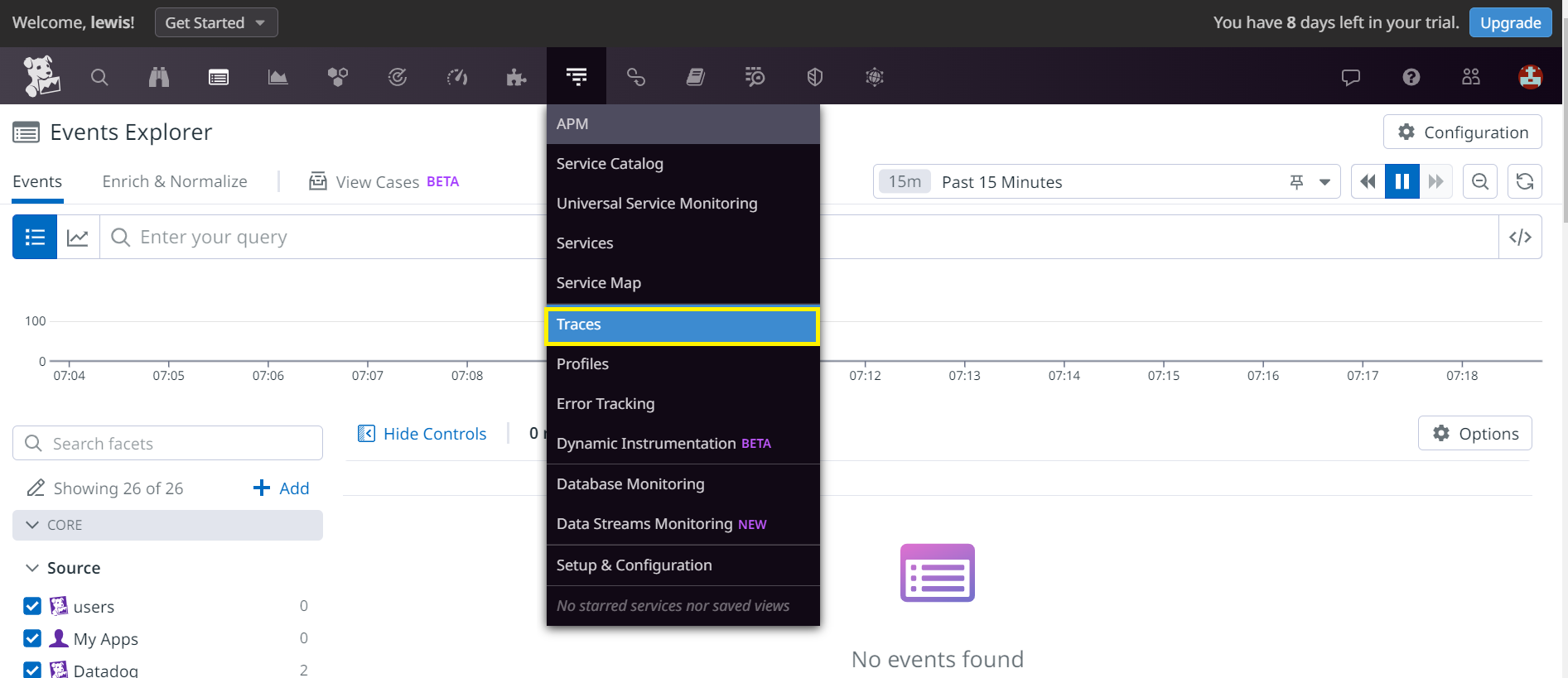Uncheck the users source checkbox
The image size is (1568, 678).
click(x=32, y=606)
